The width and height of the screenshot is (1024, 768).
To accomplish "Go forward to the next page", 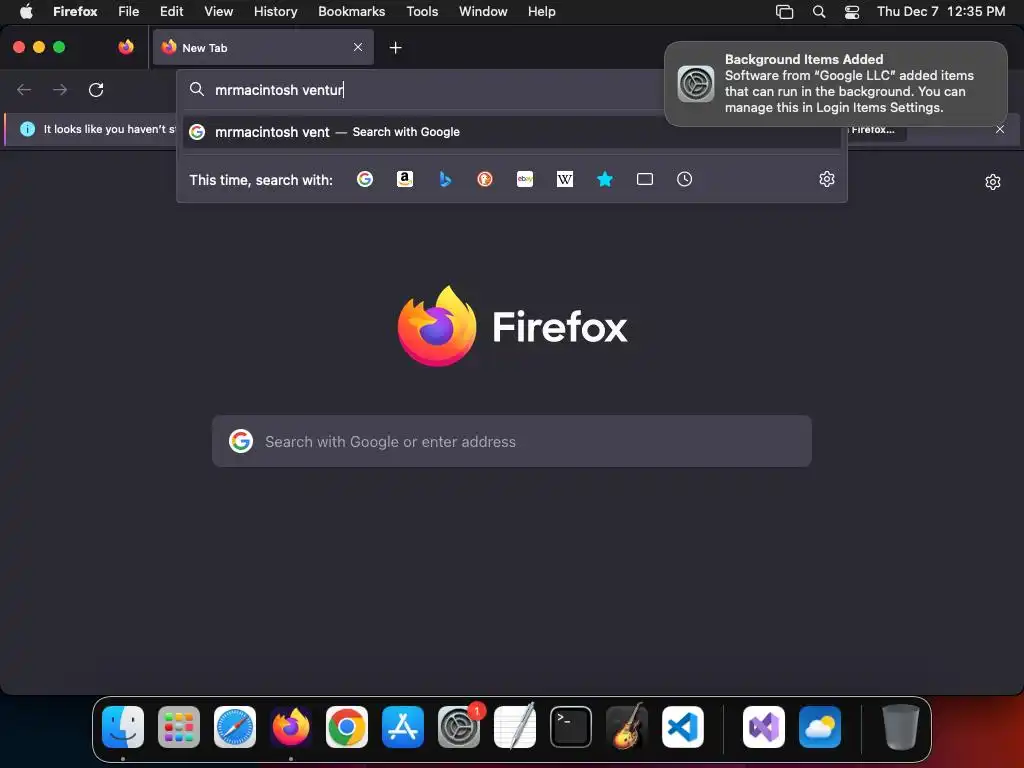I will (60, 89).
